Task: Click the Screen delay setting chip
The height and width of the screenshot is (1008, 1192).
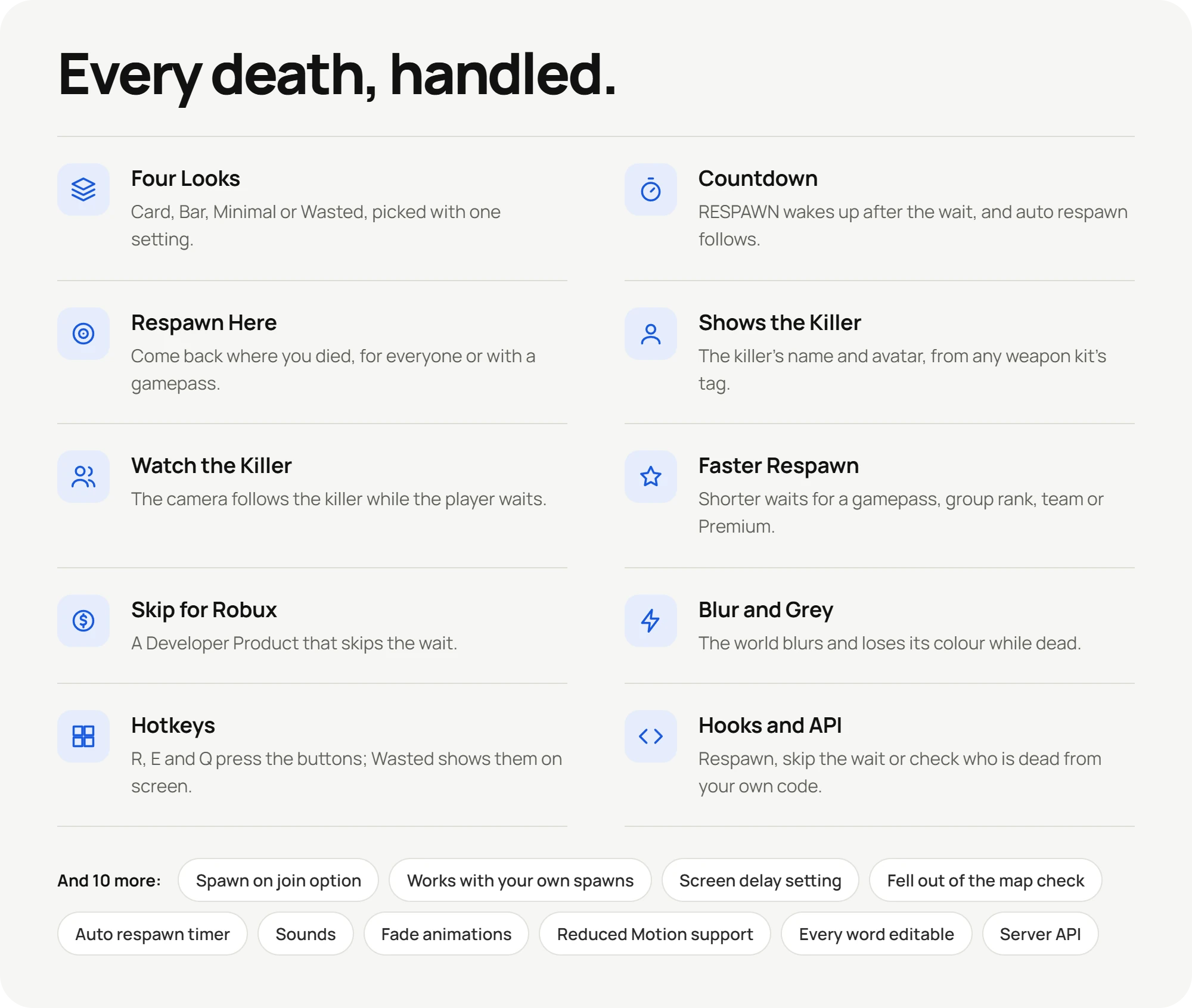Action: 760,880
